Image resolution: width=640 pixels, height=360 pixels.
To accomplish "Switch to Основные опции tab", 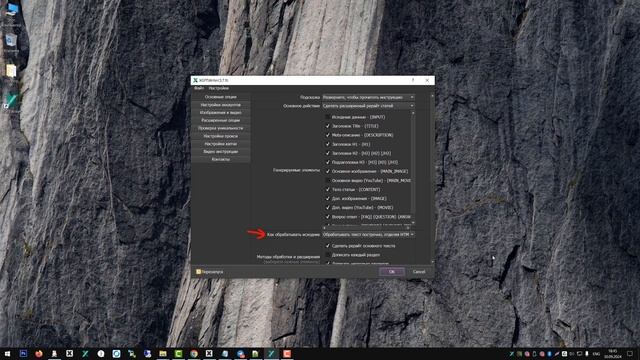I will point(220,97).
